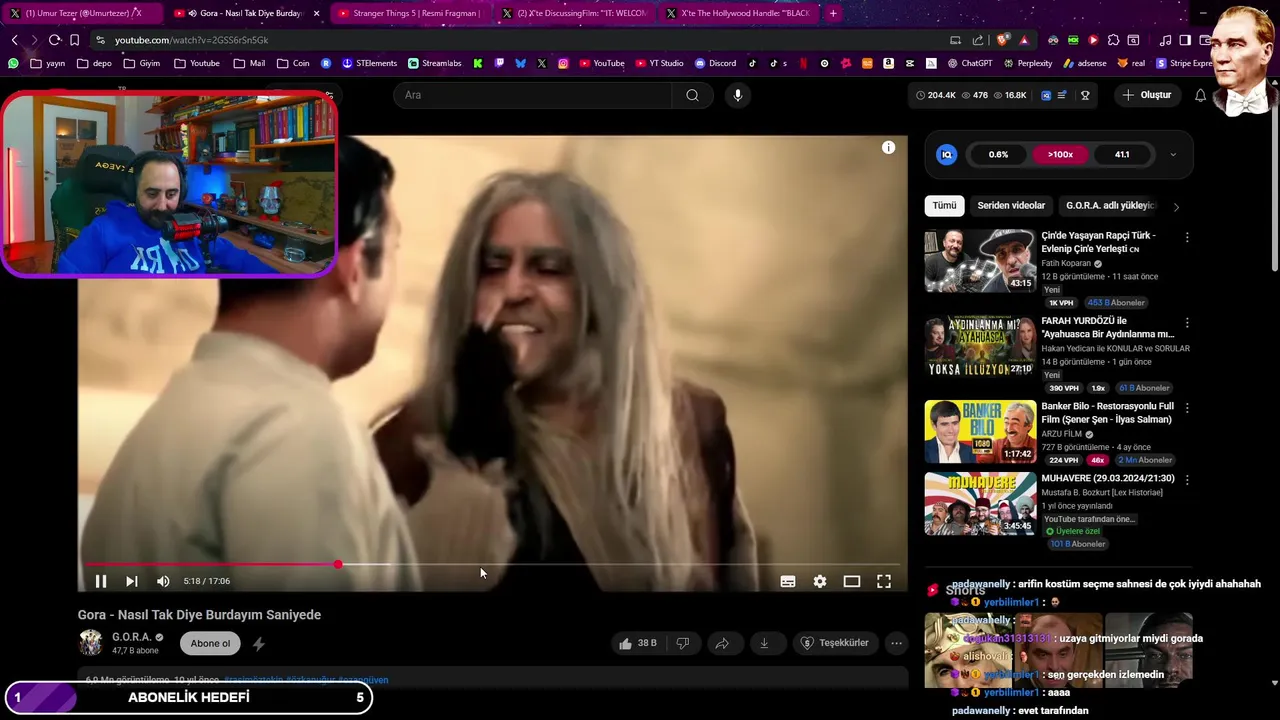
Task: Pause the video playback
Action: pos(101,581)
